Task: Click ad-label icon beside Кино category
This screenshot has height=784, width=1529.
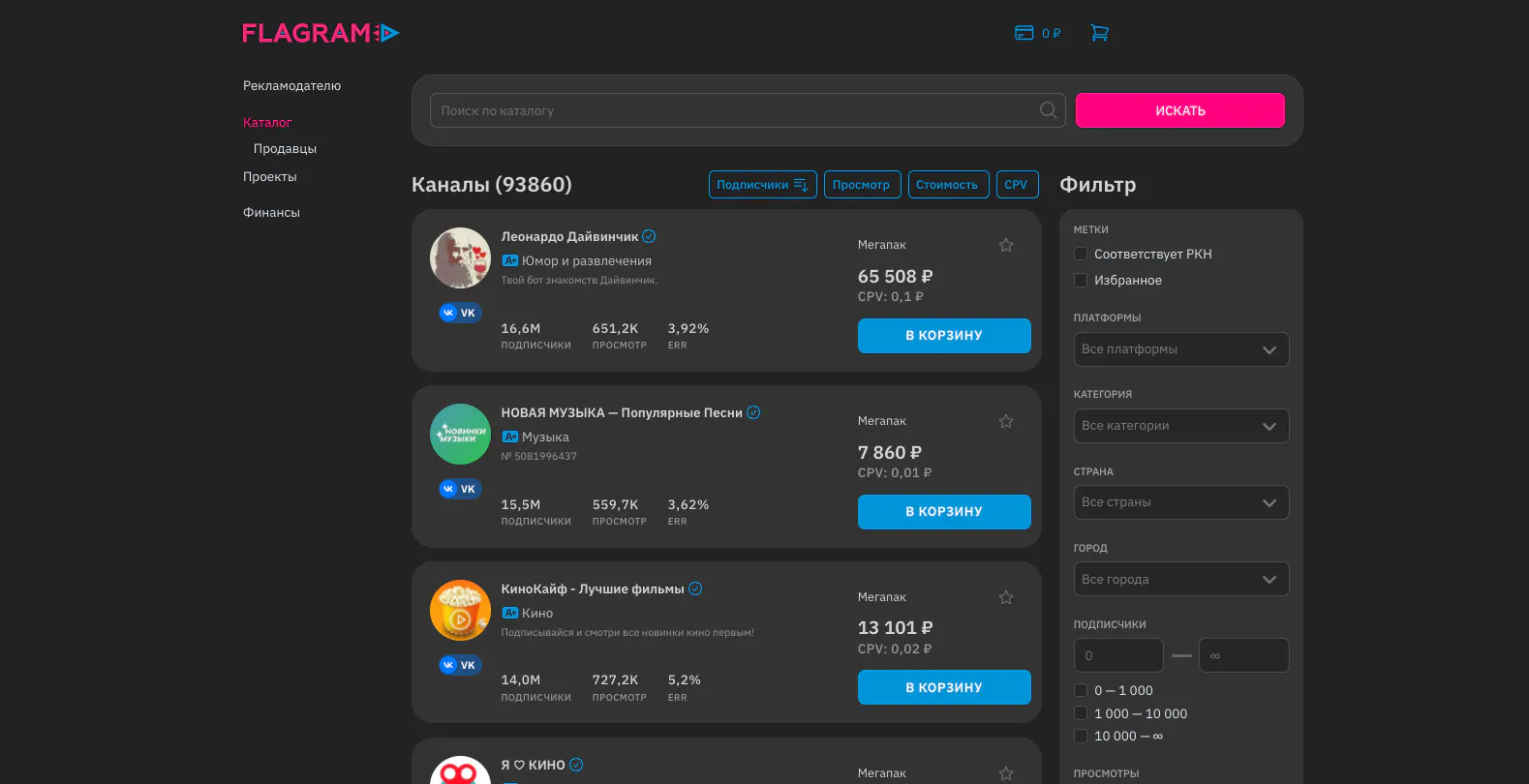Action: [x=510, y=613]
